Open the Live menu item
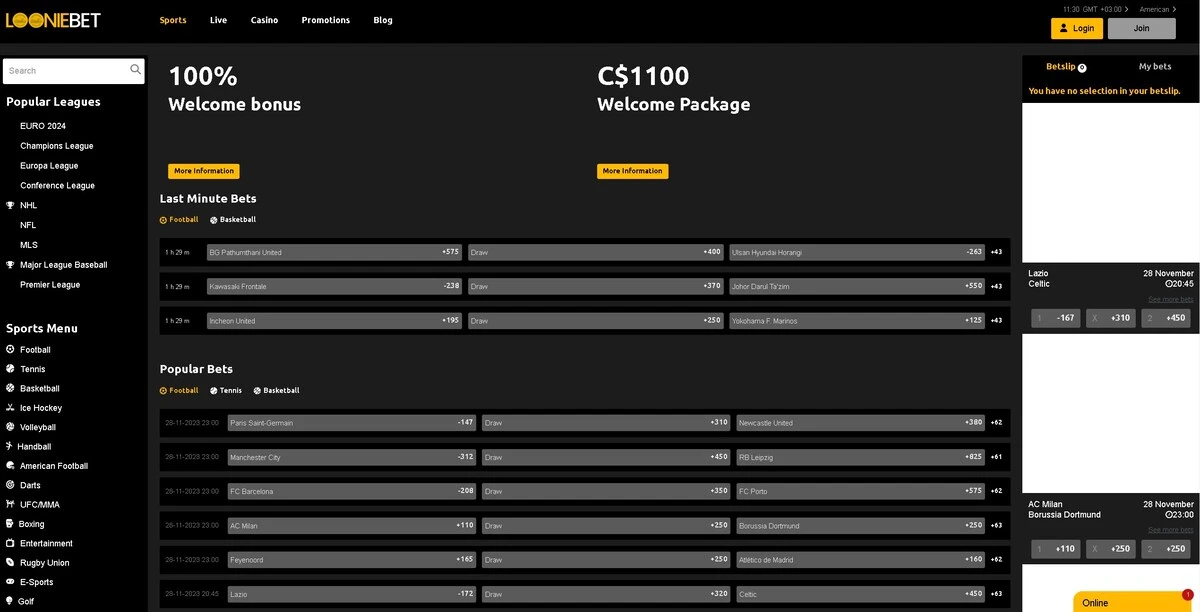This screenshot has width=1200, height=612. (x=218, y=20)
